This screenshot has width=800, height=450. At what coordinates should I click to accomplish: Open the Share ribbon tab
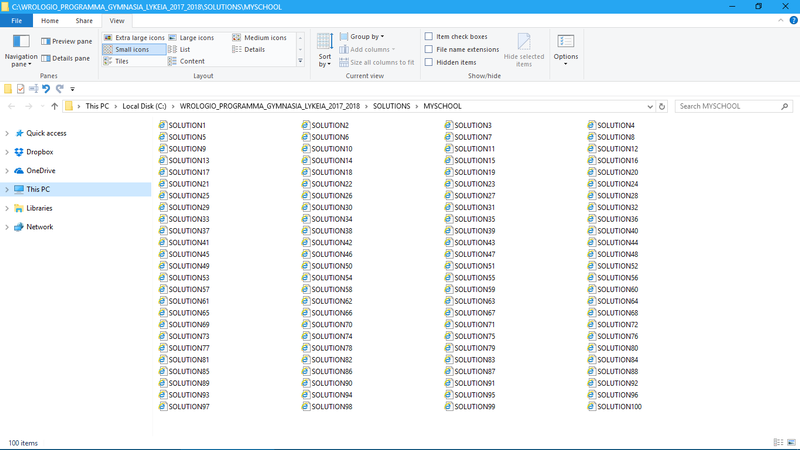(84, 20)
